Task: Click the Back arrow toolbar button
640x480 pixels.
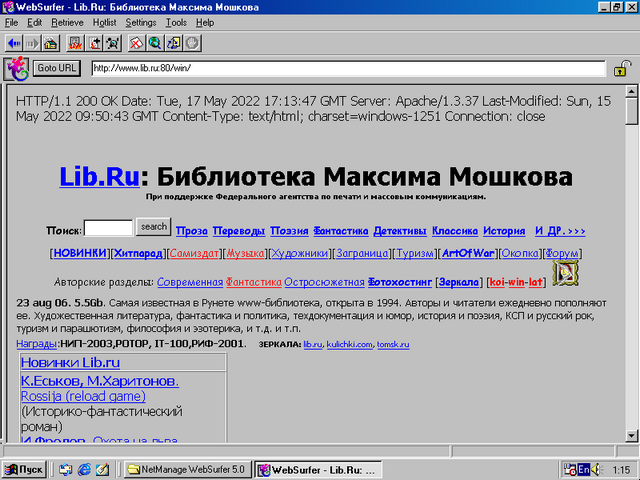Action: (x=14, y=43)
